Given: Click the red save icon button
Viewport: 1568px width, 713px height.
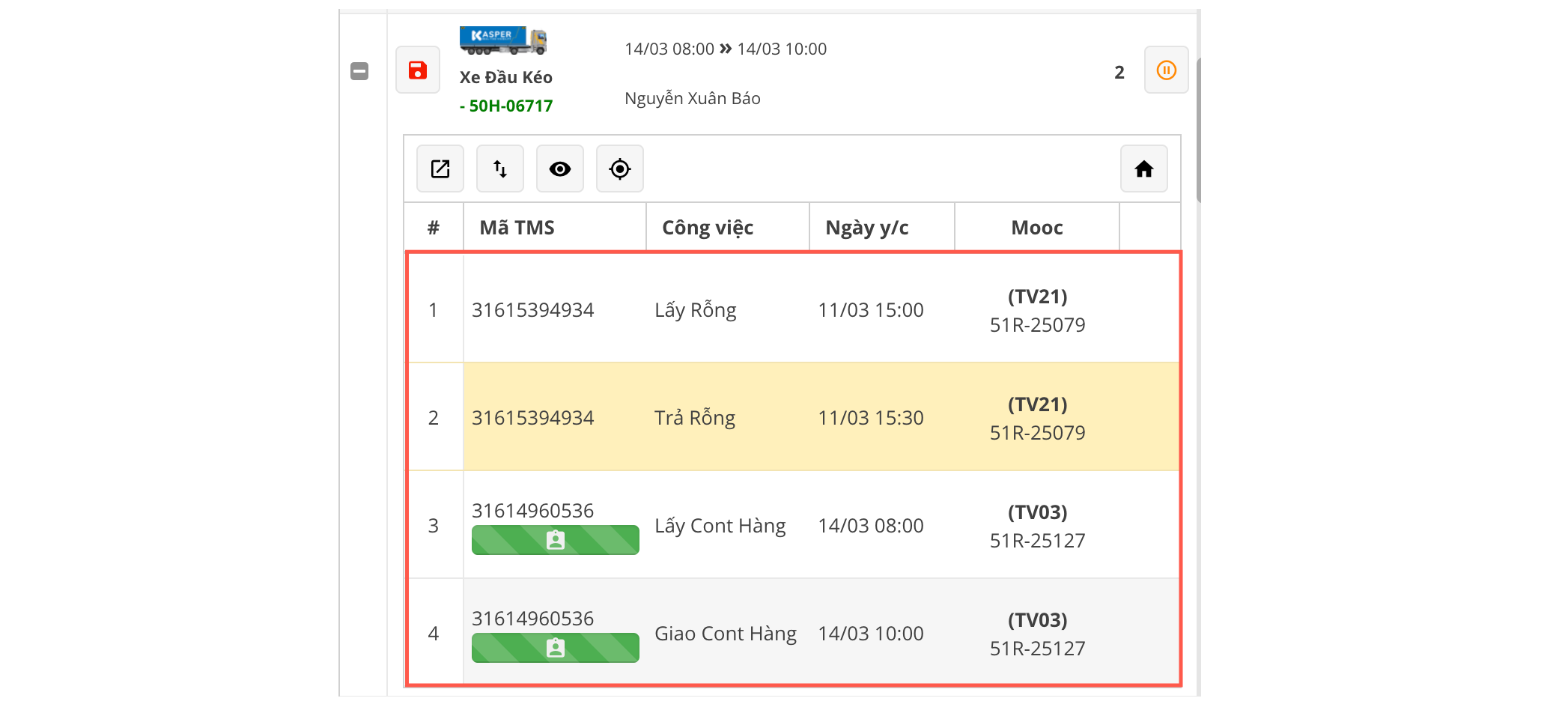Looking at the screenshot, I should 417,70.
